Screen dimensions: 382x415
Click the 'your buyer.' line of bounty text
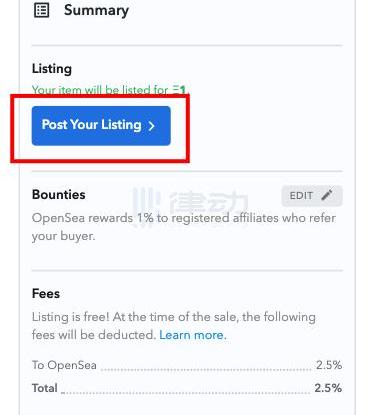pyautogui.click(x=64, y=236)
